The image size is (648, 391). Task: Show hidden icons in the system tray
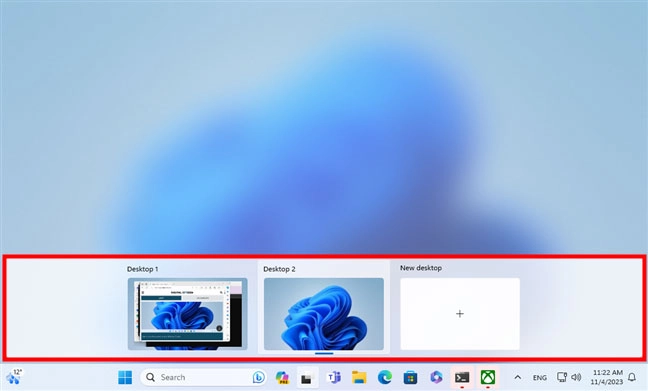tap(517, 377)
